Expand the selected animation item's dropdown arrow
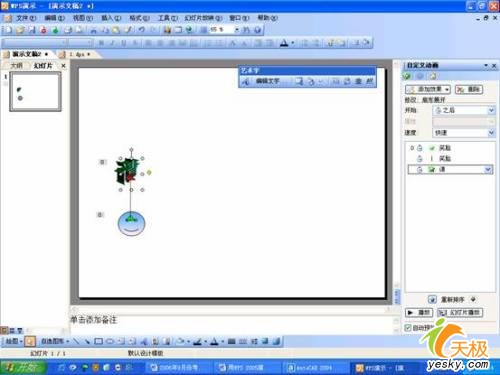 tap(488, 170)
